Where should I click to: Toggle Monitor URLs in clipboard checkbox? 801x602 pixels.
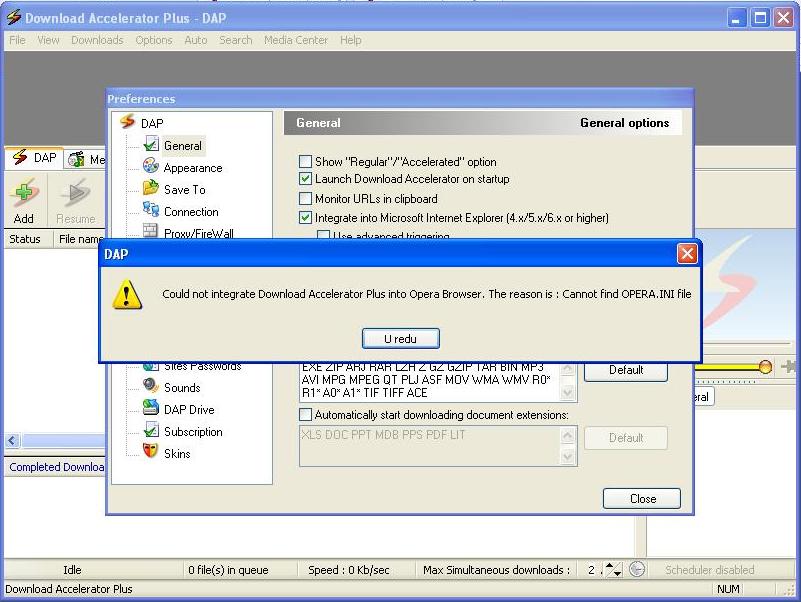click(306, 199)
